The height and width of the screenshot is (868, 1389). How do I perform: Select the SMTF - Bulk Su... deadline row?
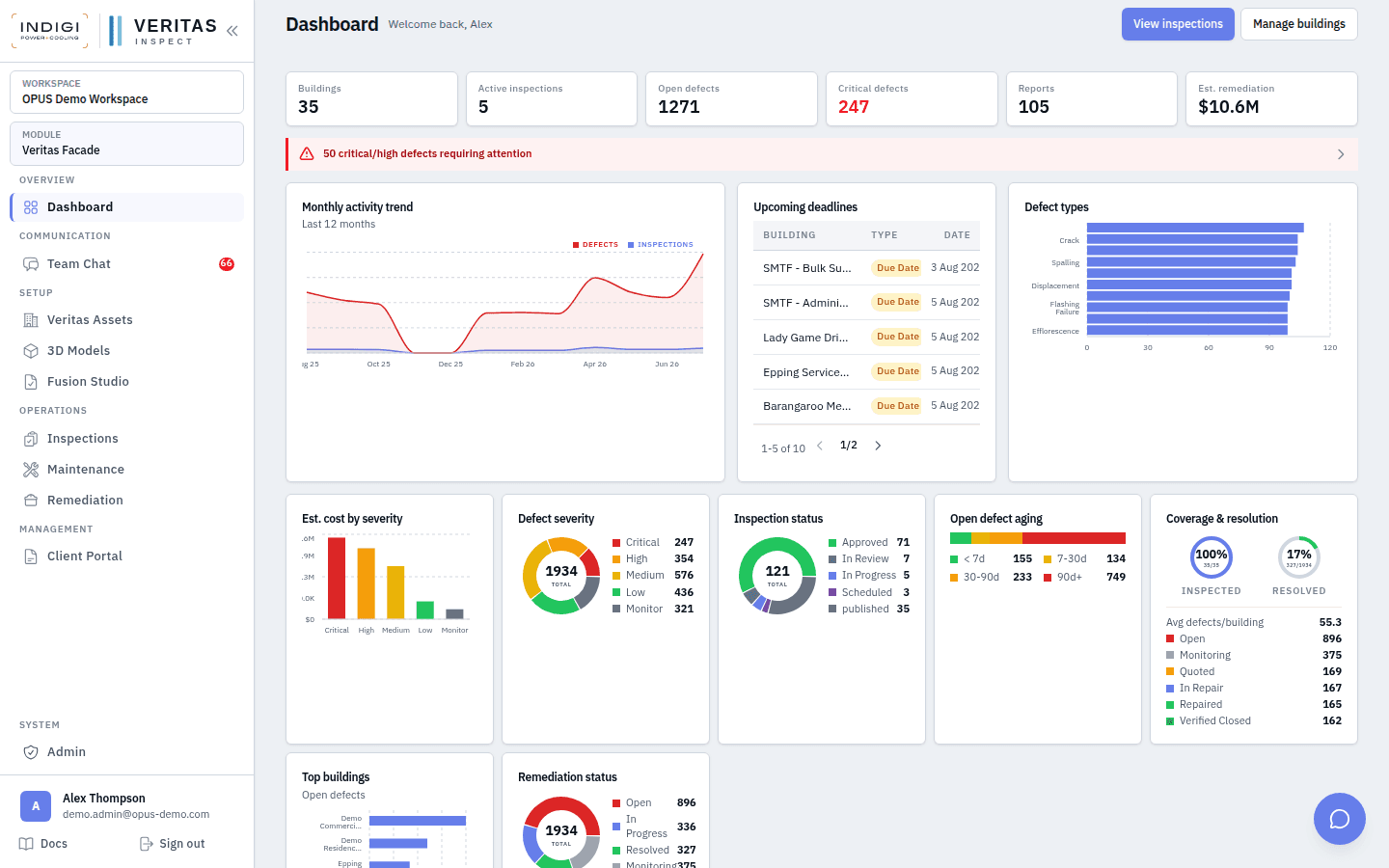pyautogui.click(x=866, y=268)
